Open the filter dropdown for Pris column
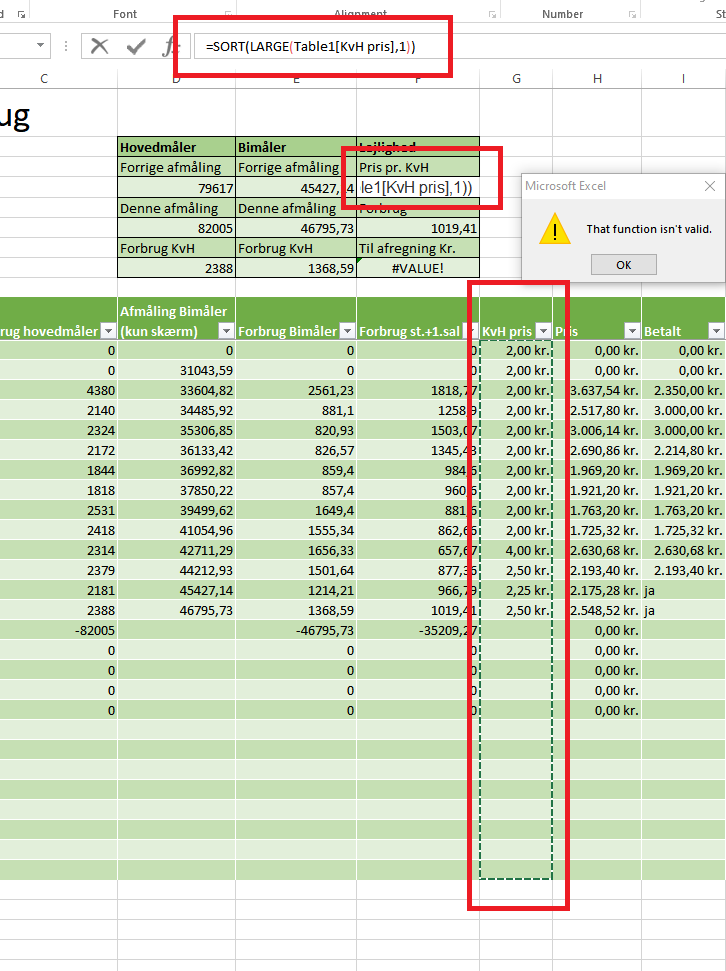Screen dimensions: 726x971 [632, 331]
